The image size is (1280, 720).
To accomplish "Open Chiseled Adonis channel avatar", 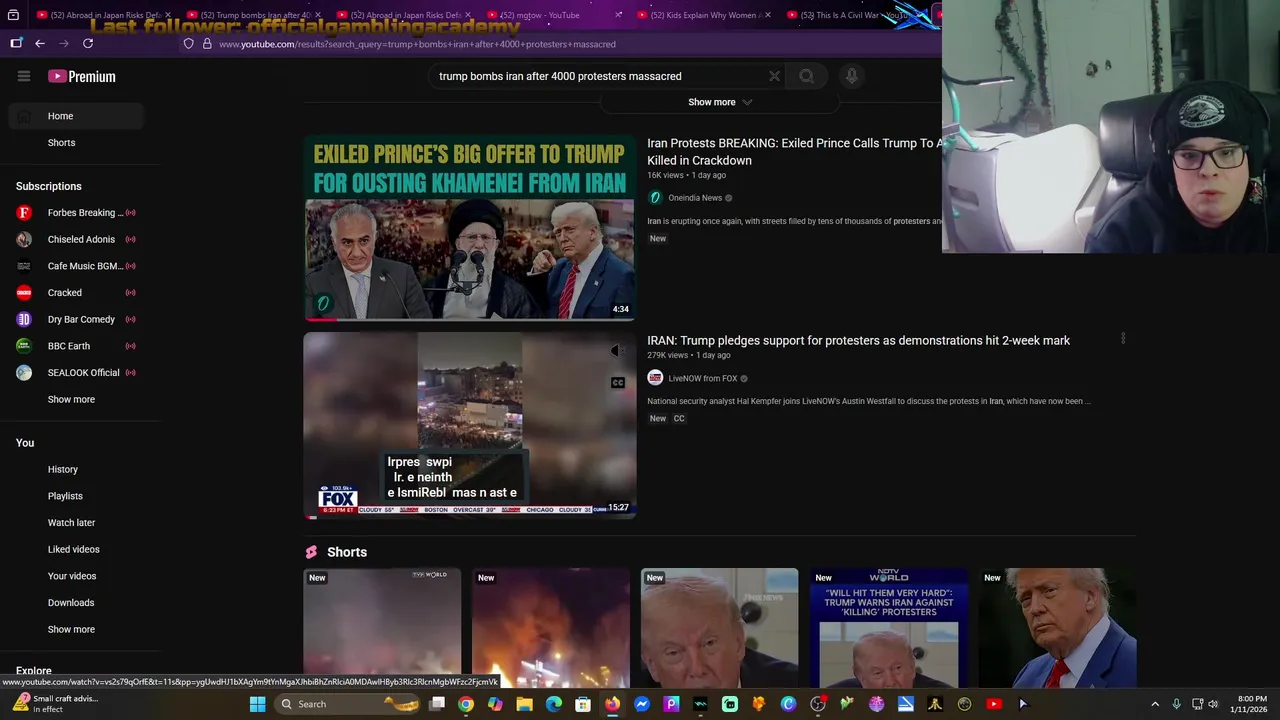I will click(x=24, y=239).
